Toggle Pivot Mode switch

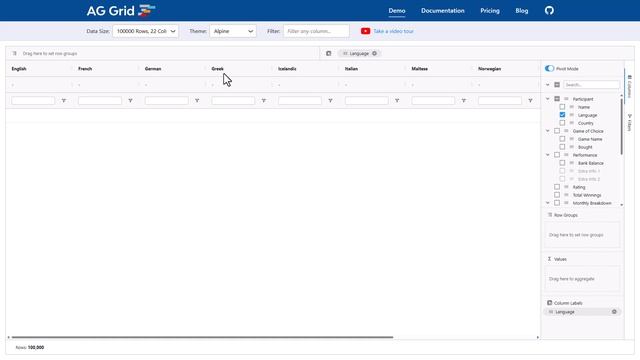pos(549,69)
